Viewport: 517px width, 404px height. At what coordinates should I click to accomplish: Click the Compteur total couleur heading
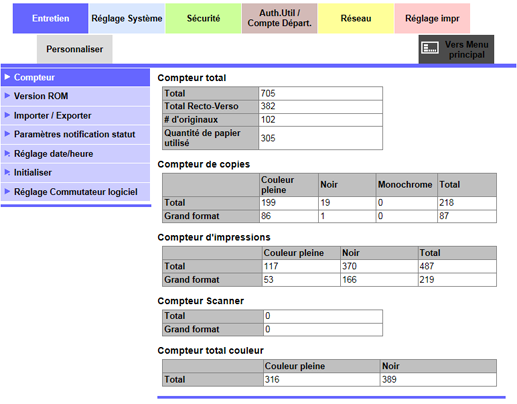(210, 351)
